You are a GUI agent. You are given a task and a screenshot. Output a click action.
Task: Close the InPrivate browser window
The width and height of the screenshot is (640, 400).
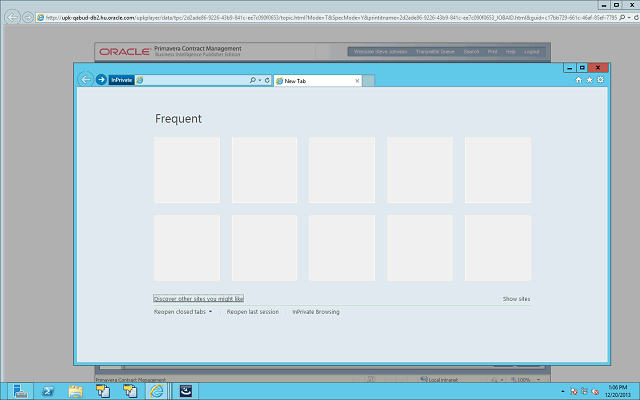(x=598, y=68)
